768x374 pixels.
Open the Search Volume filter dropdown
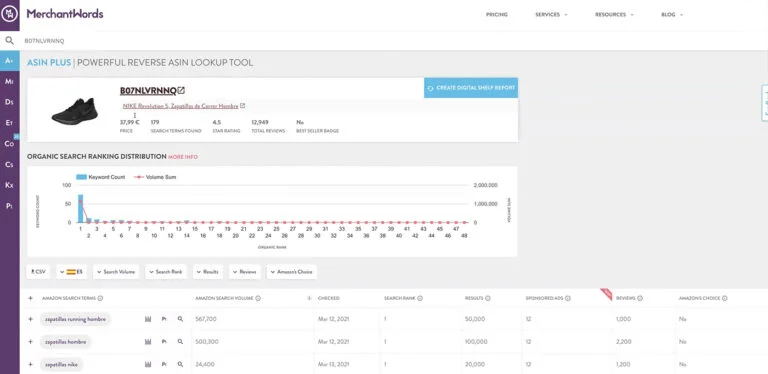116,272
